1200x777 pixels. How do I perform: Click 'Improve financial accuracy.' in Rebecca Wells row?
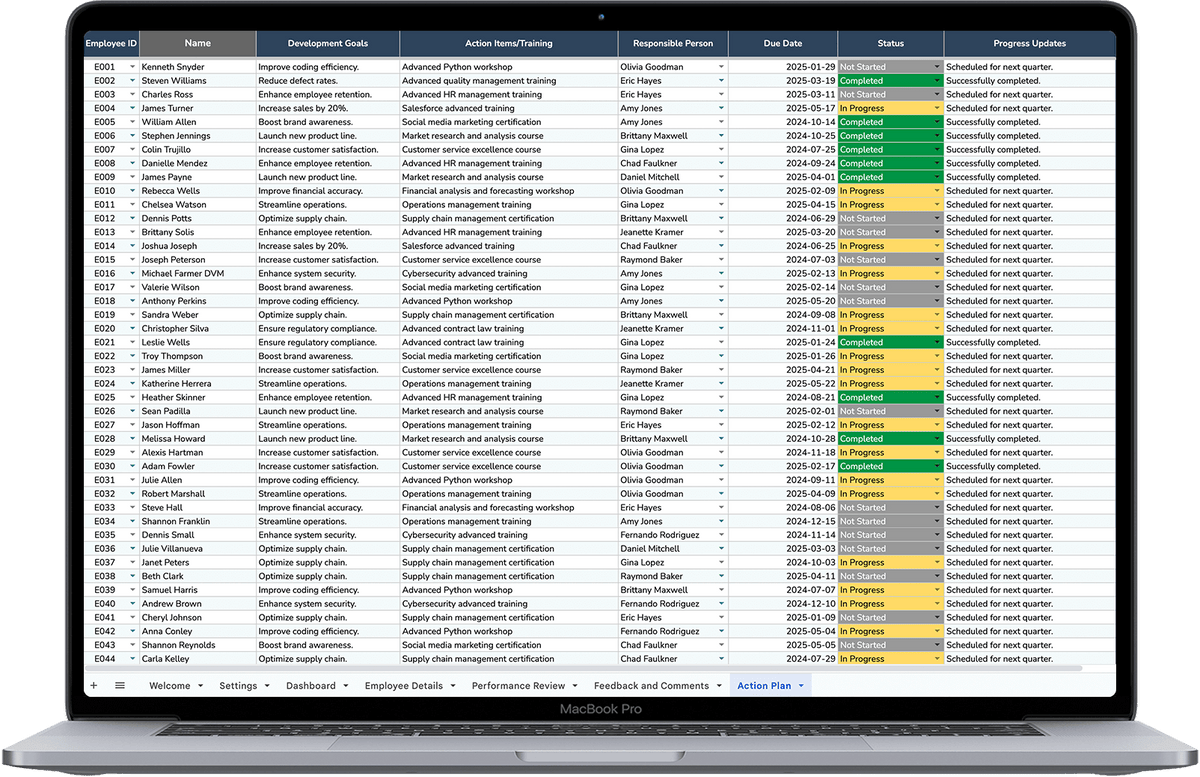pos(328,191)
